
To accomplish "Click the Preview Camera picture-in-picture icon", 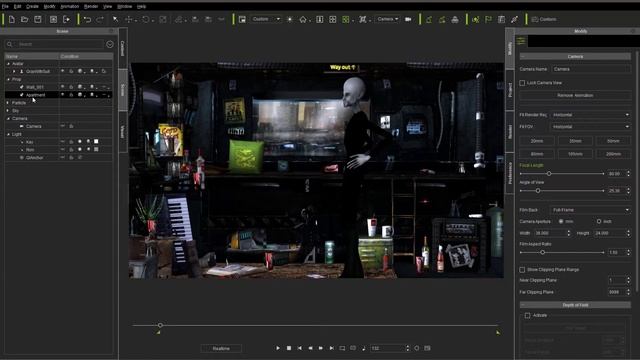I will [242, 19].
